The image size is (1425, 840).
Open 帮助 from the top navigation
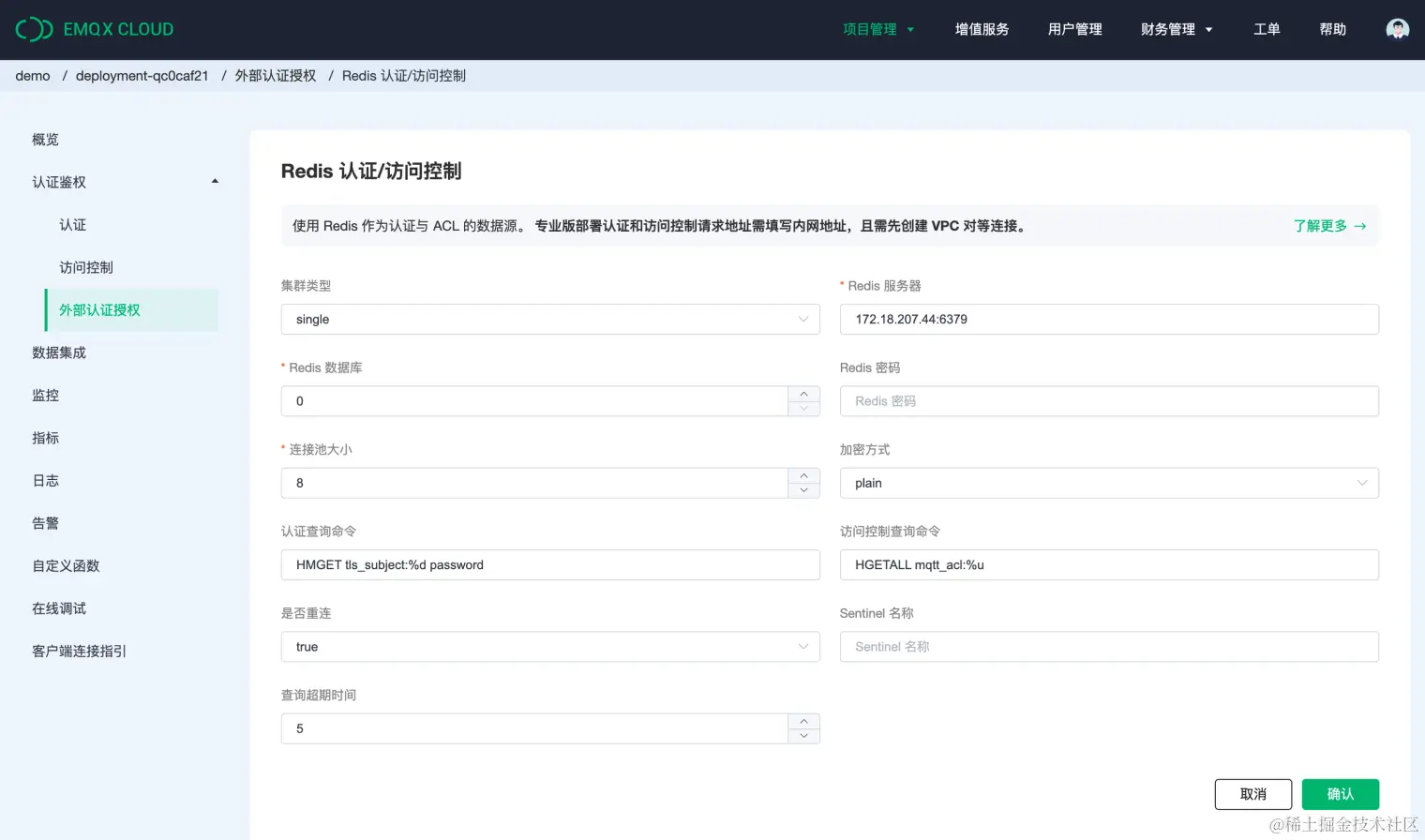(1332, 29)
